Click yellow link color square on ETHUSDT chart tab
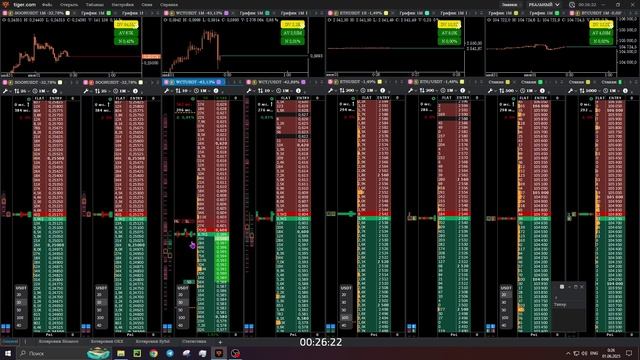This screenshot has height=360, width=640. click(386, 13)
